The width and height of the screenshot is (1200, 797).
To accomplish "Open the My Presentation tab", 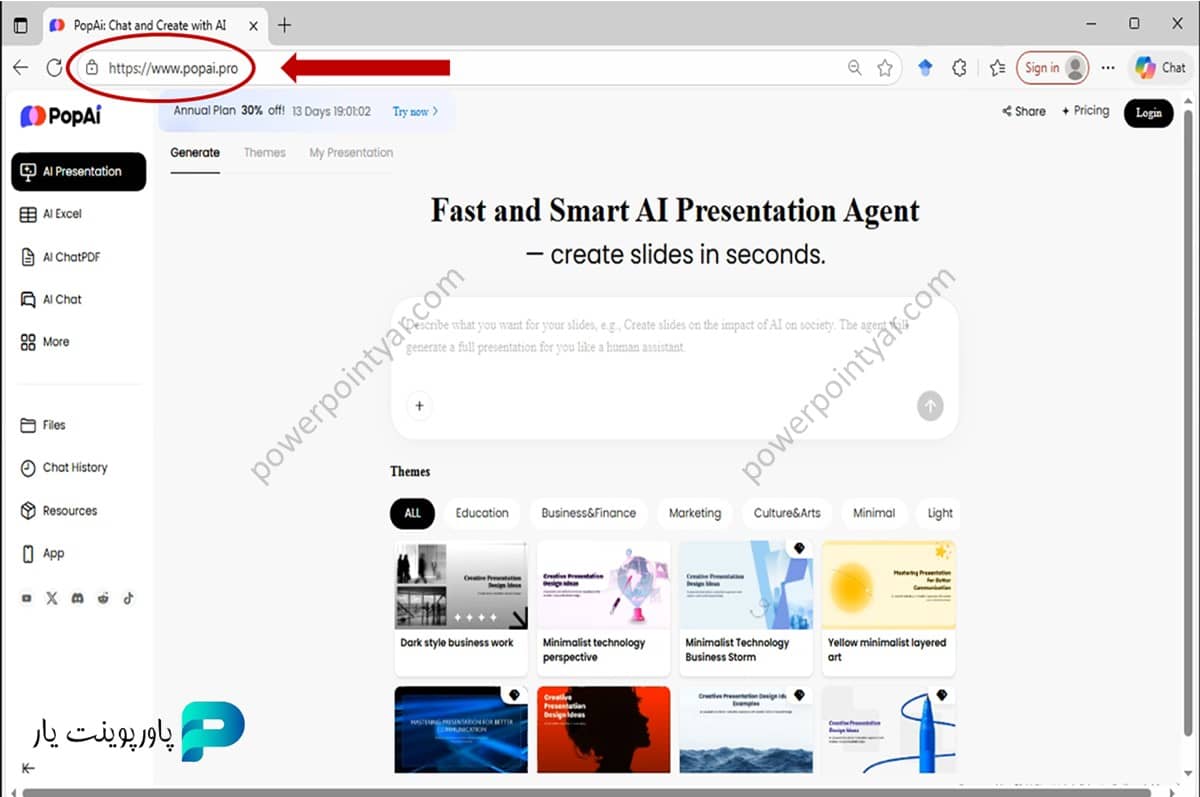I will [x=350, y=152].
